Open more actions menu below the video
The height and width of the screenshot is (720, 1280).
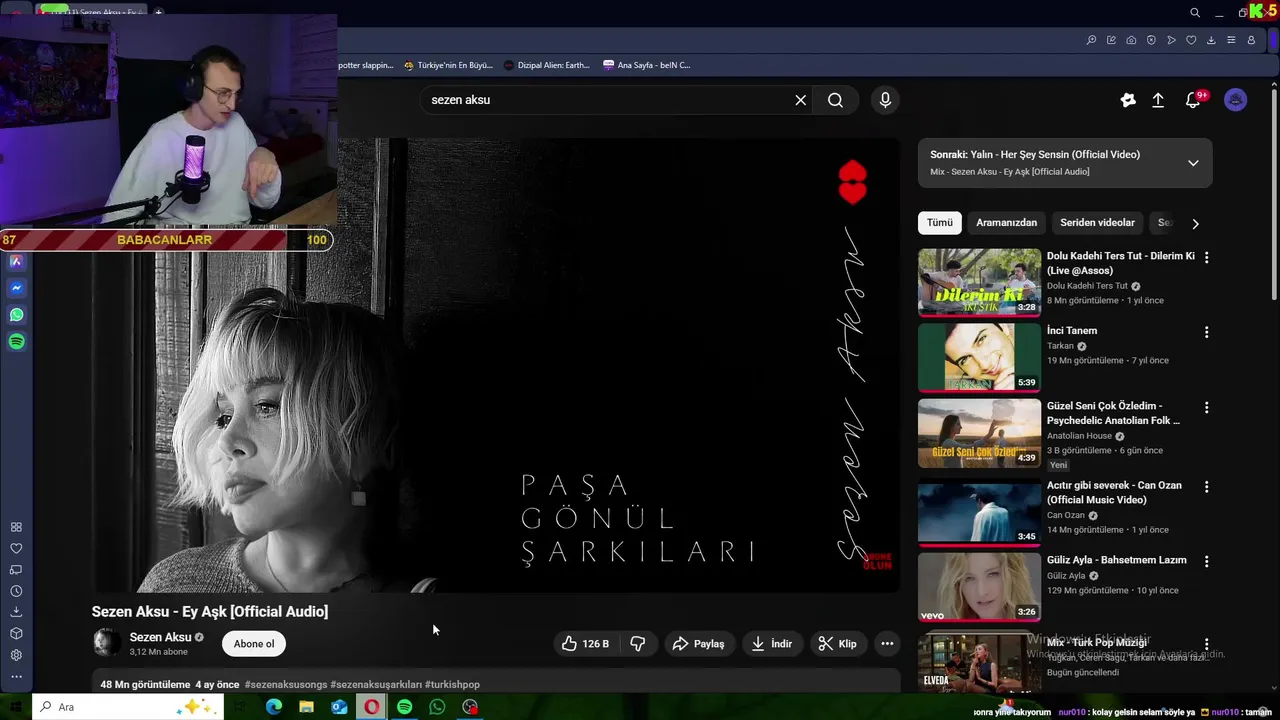(887, 644)
